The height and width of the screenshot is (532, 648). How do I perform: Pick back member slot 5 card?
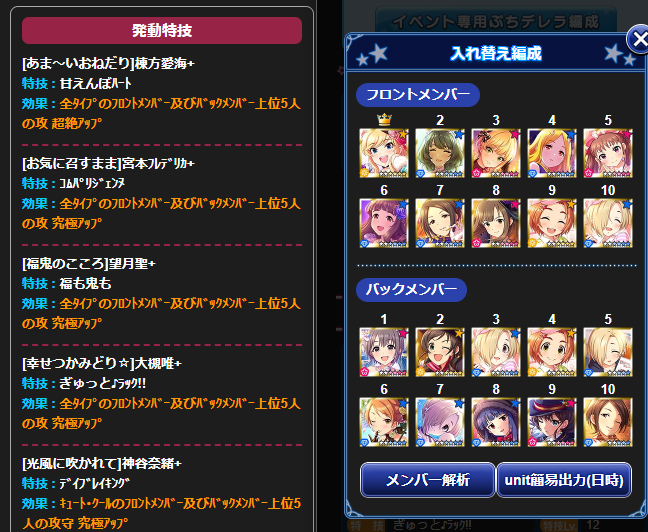(x=608, y=352)
